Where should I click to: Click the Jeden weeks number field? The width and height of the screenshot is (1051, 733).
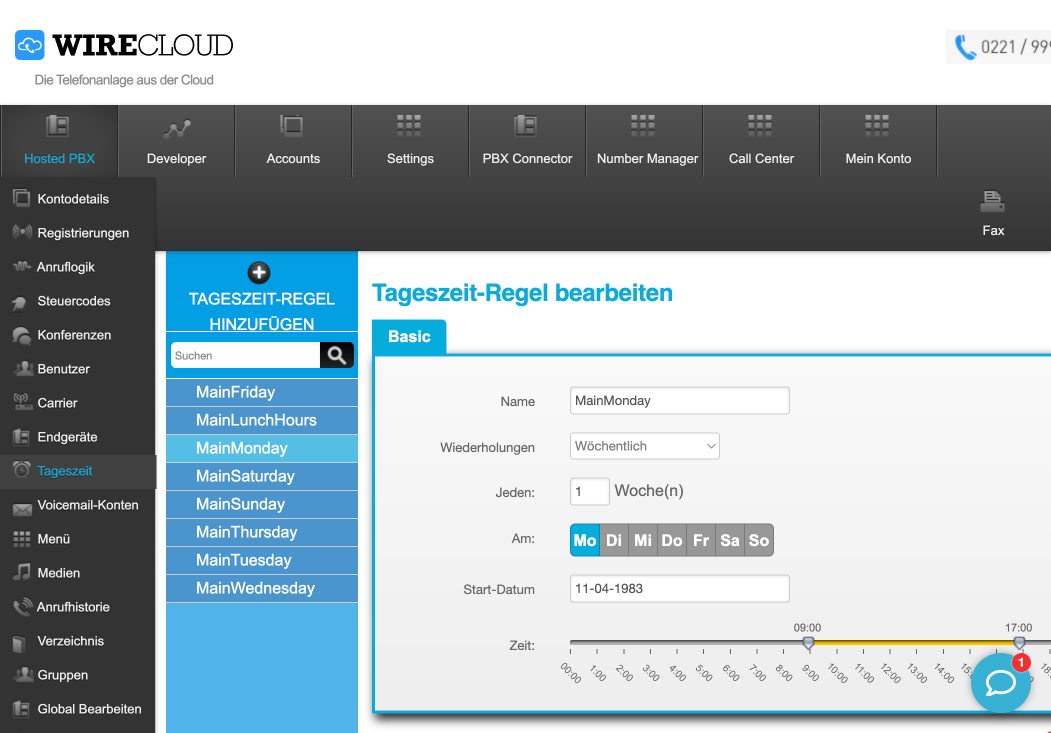(x=590, y=491)
